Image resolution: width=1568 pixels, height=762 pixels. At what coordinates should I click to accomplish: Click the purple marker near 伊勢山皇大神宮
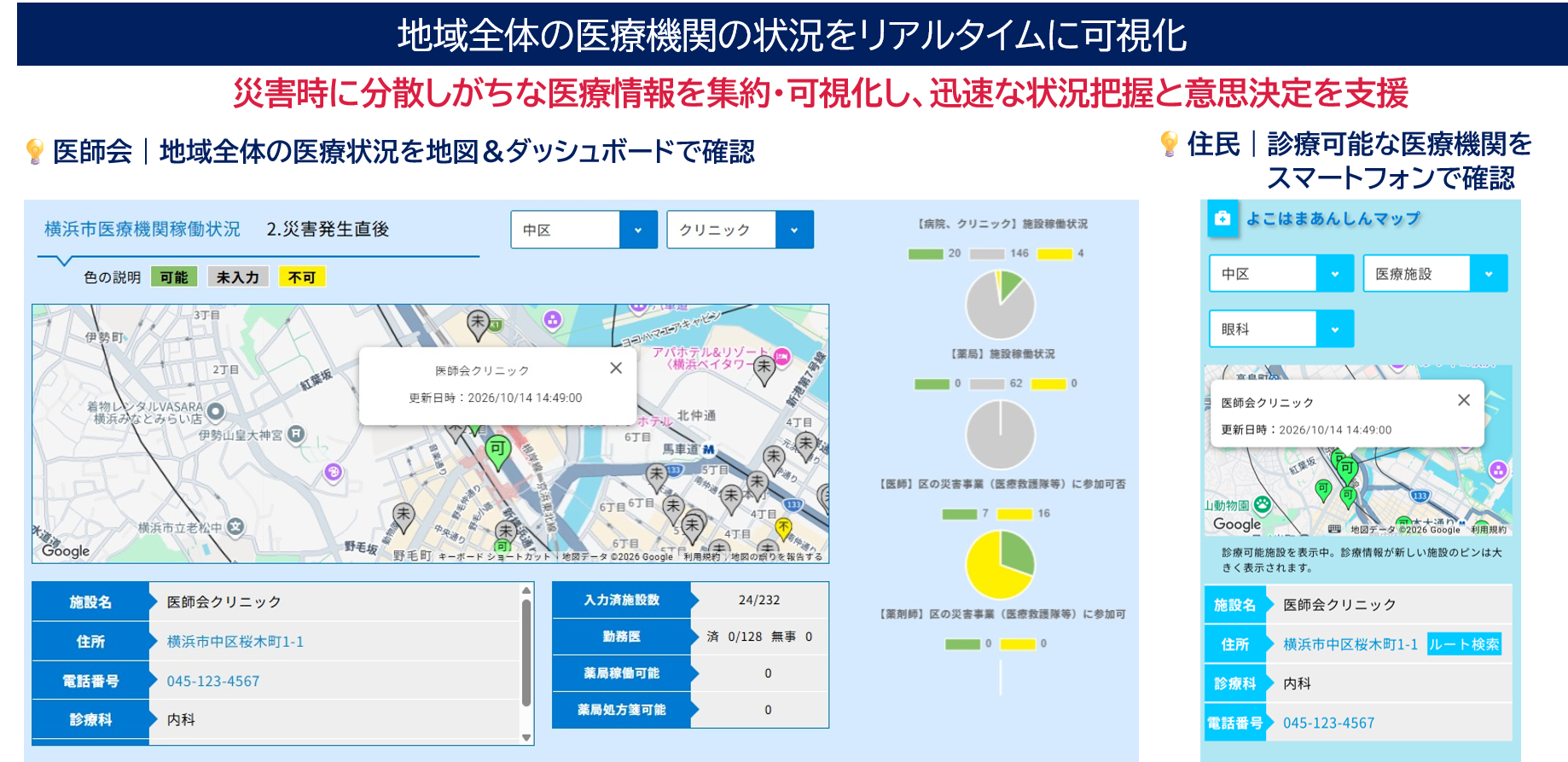click(334, 472)
